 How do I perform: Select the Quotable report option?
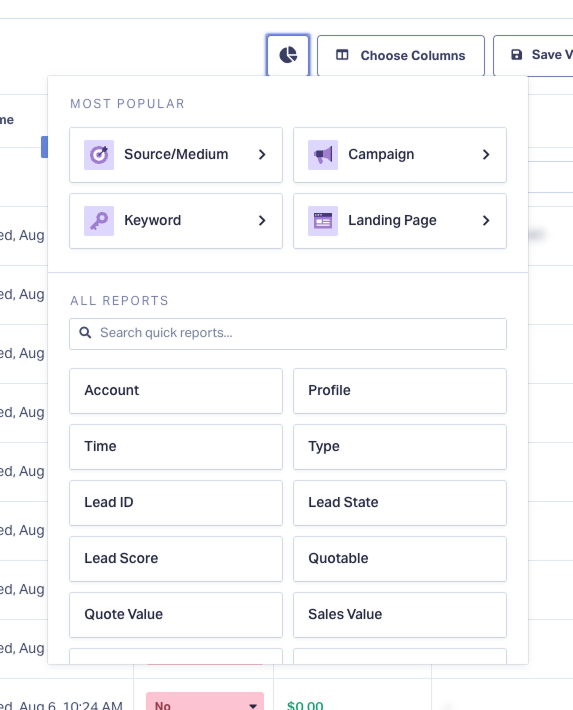pyautogui.click(x=400, y=559)
